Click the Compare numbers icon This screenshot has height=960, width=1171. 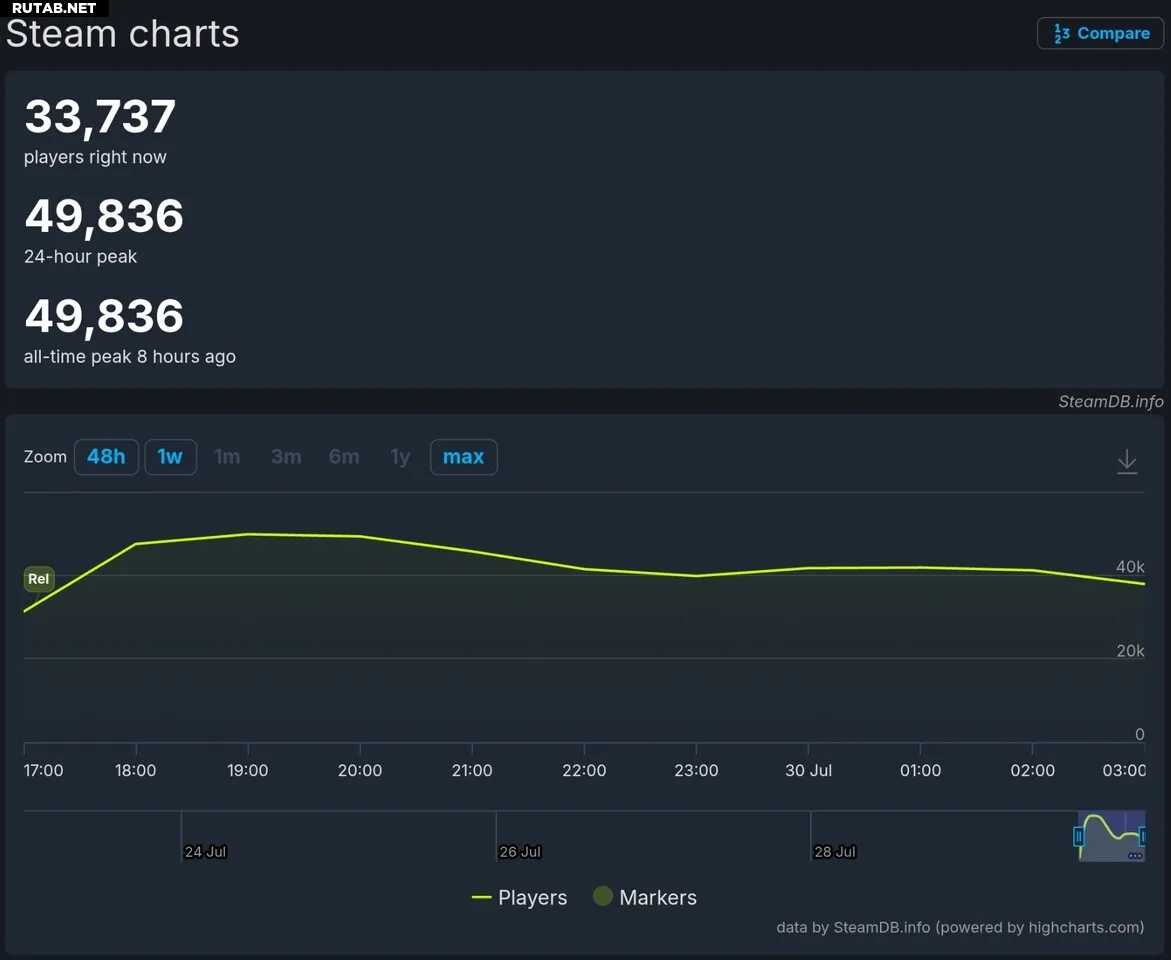(1061, 34)
